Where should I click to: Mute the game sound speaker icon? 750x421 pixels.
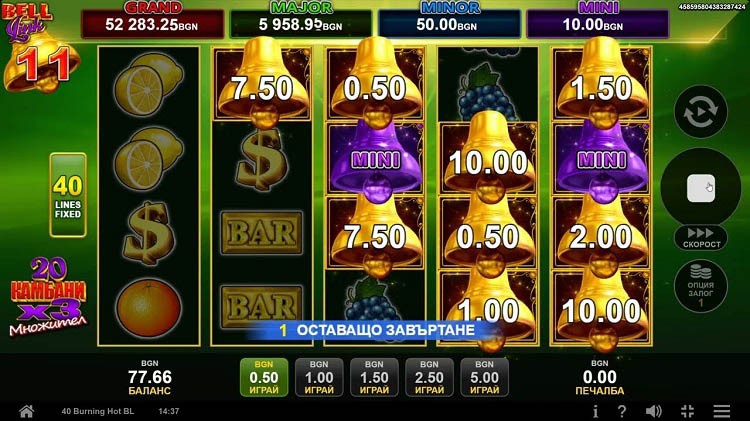pyautogui.click(x=653, y=411)
